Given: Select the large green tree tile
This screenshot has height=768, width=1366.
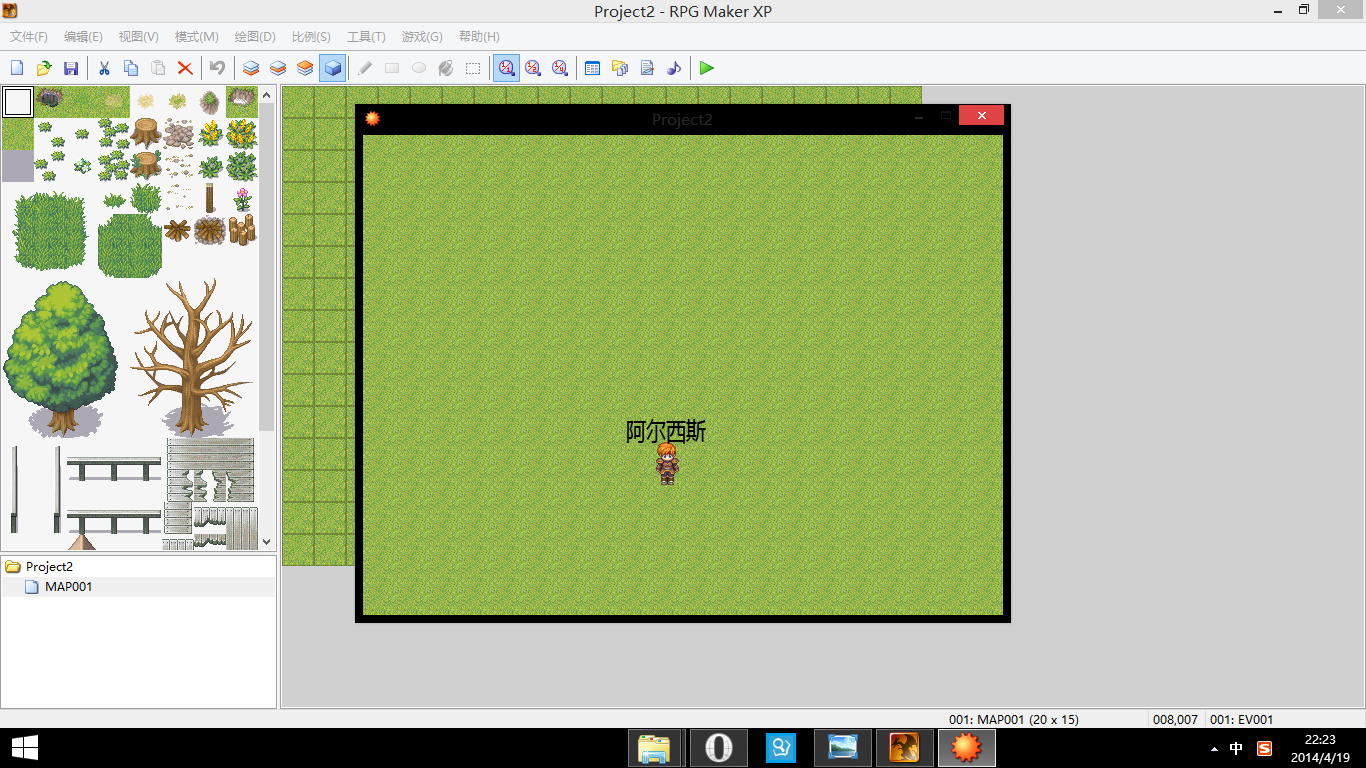Looking at the screenshot, I should (x=61, y=358).
